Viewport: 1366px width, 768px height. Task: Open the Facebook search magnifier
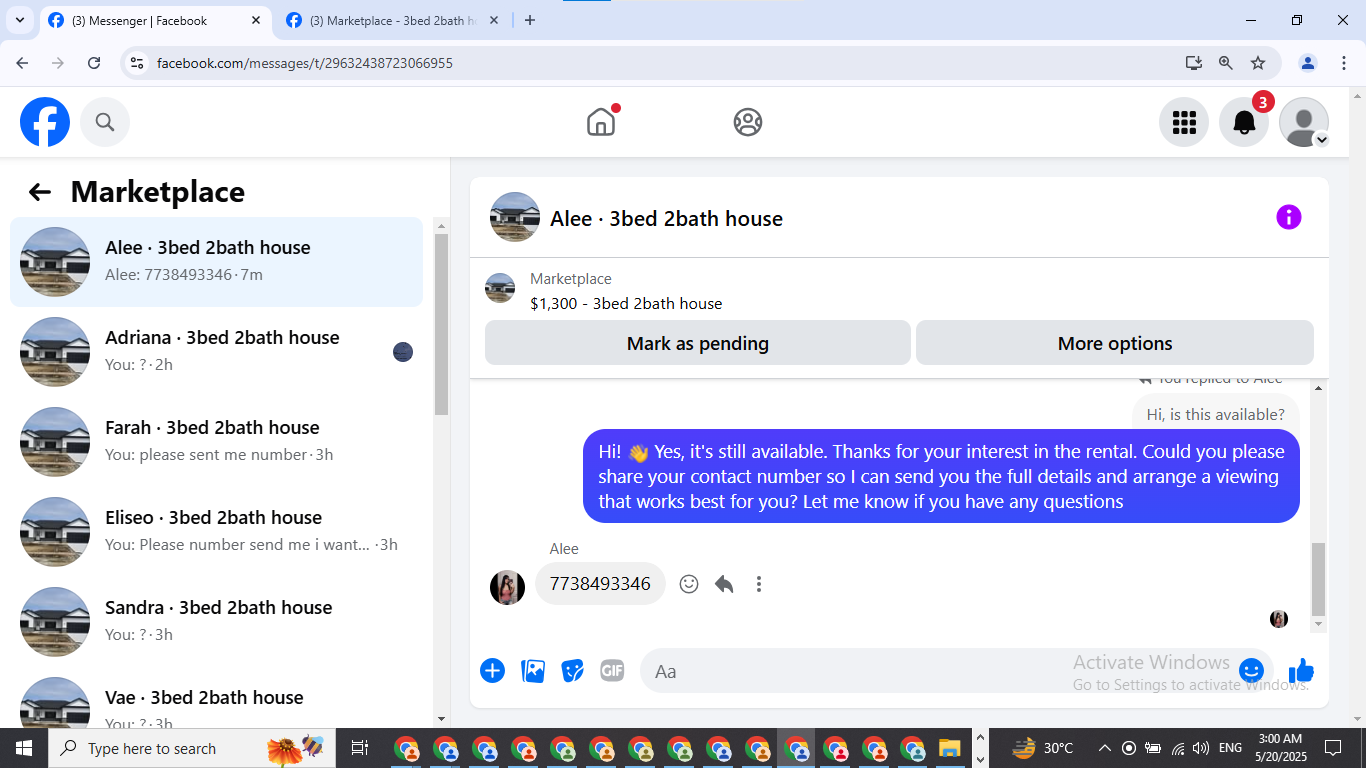[105, 122]
